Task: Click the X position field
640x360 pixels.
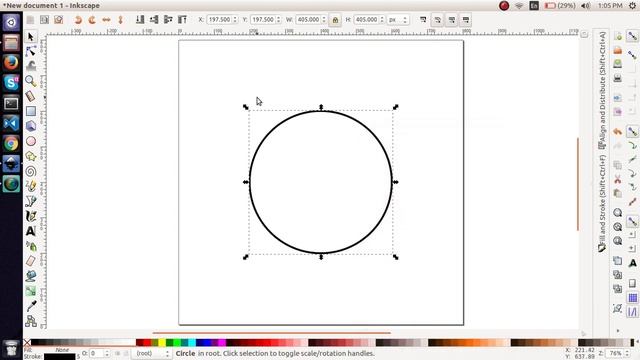Action: 219,20
